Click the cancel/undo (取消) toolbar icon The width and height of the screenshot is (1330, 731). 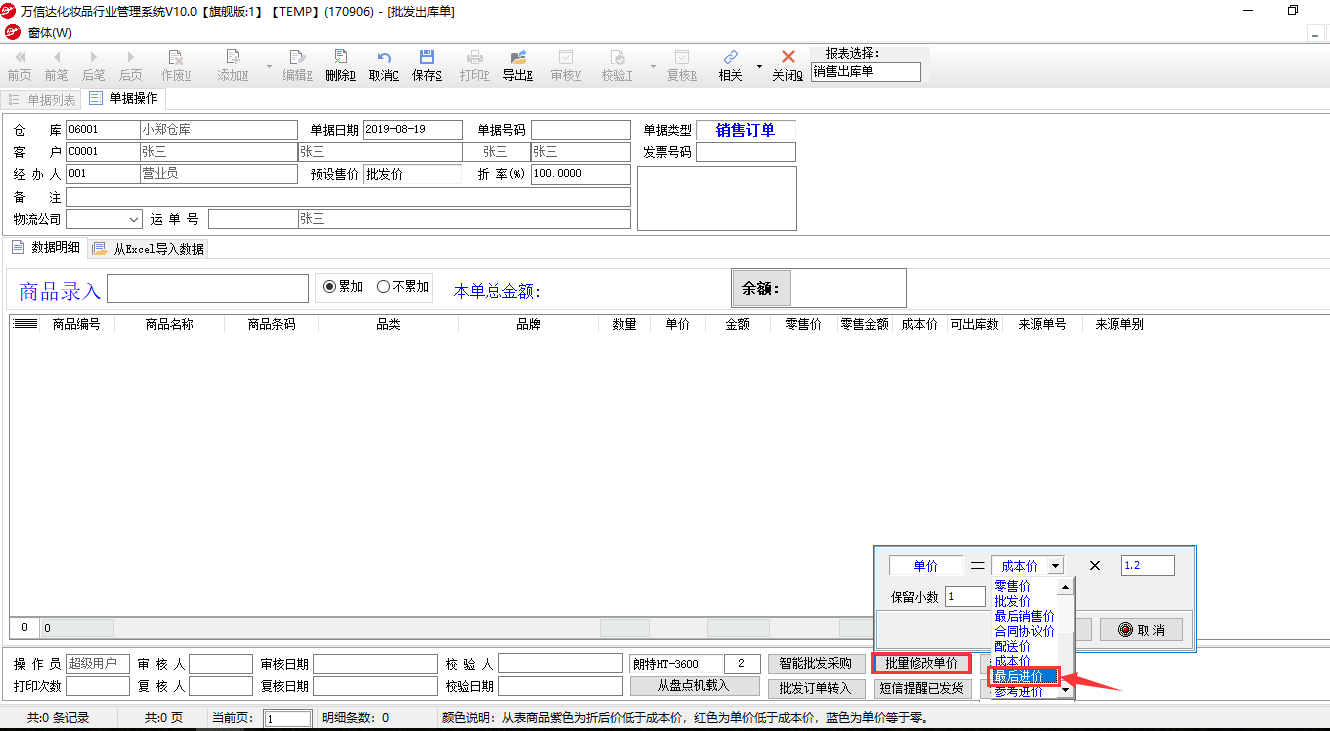point(384,66)
